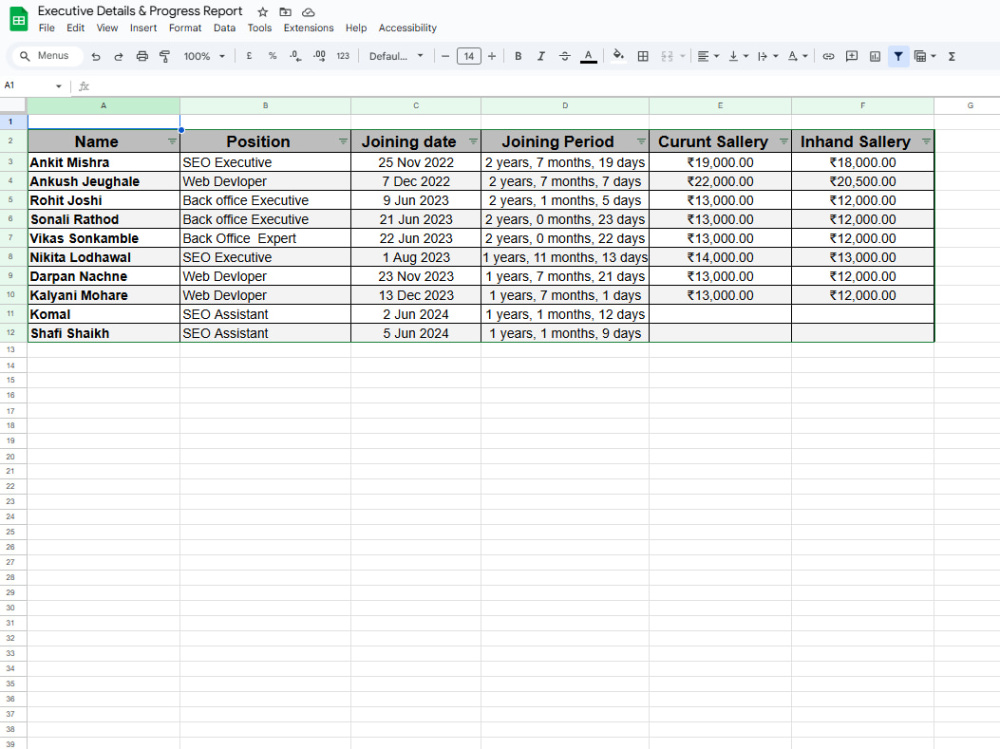Image resolution: width=1000 pixels, height=749 pixels.
Task: Increase font size with plus button
Action: tap(492, 56)
